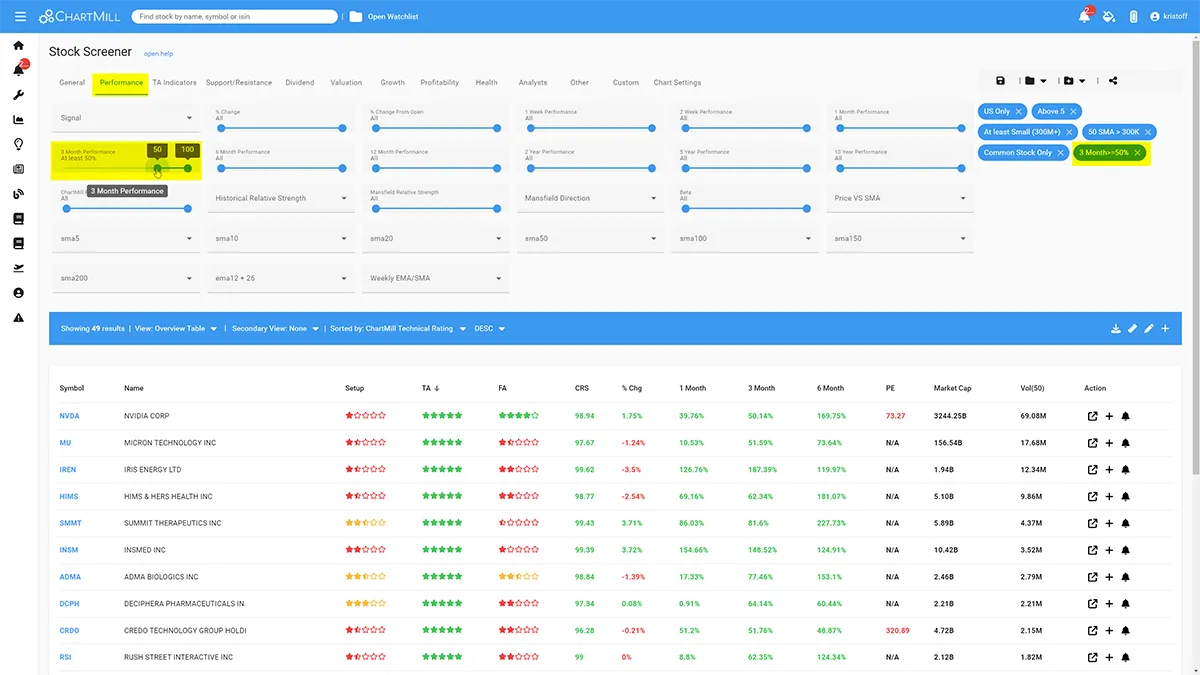Open the Dividend tab
The width and height of the screenshot is (1200, 675).
(x=299, y=82)
